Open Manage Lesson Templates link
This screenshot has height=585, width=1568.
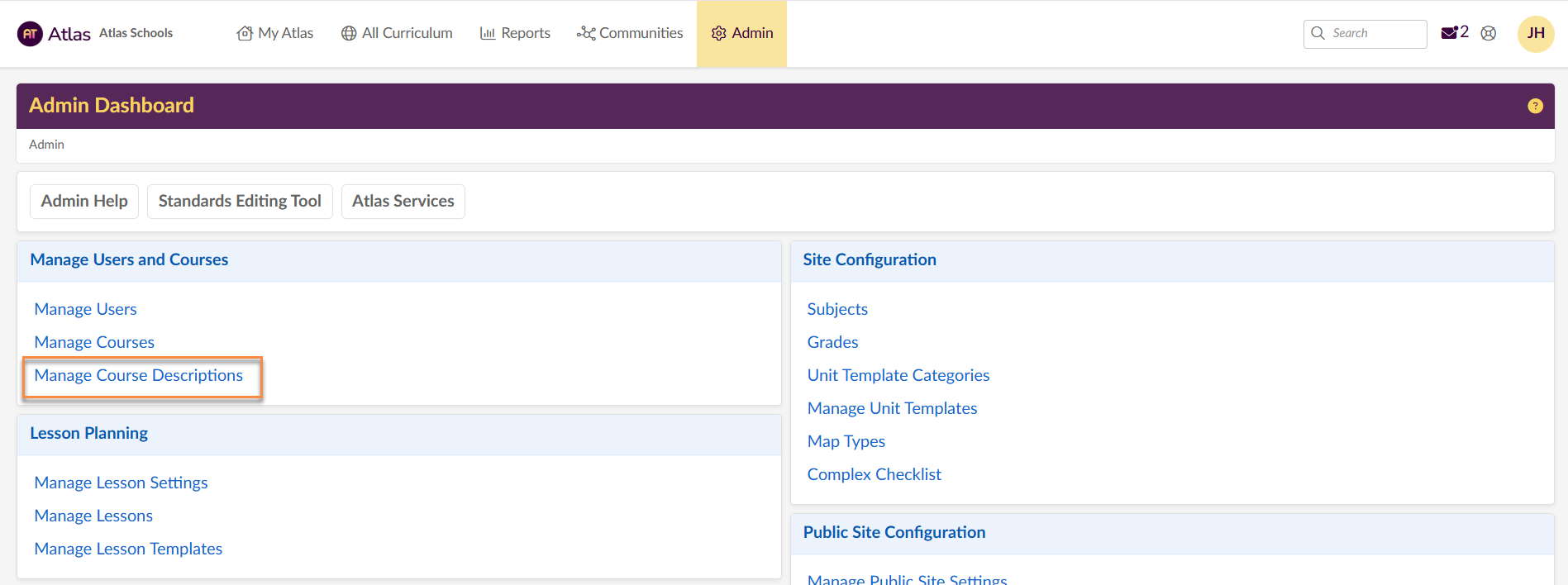[x=128, y=549]
